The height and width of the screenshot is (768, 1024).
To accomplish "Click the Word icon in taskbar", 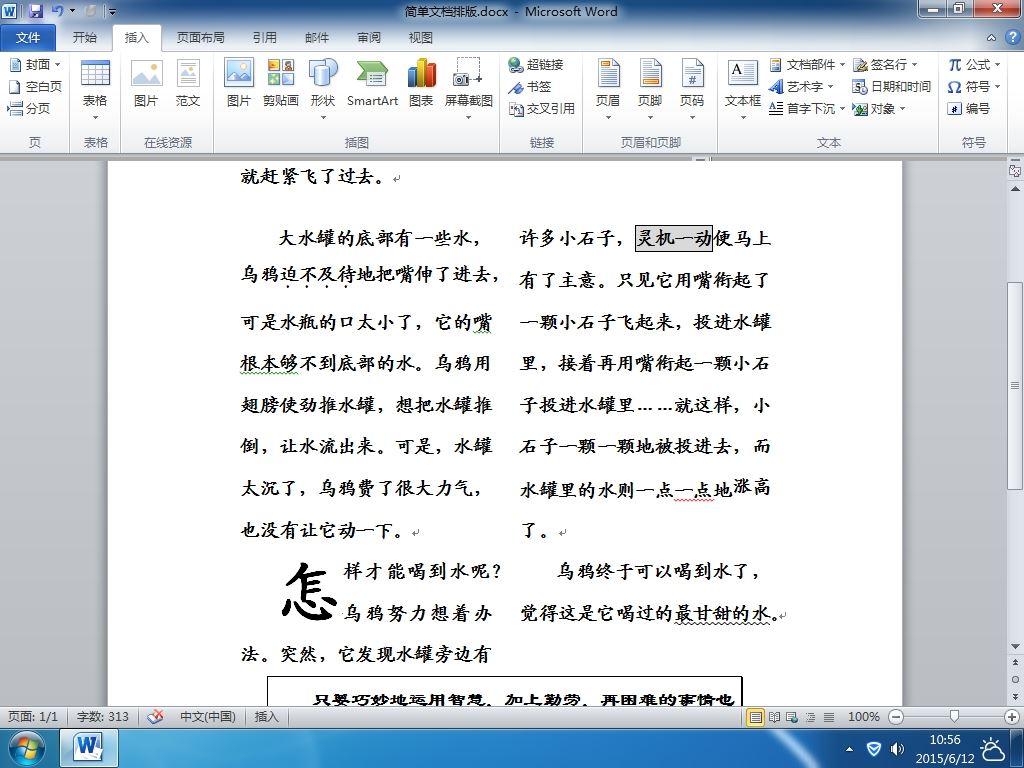I will (89, 748).
